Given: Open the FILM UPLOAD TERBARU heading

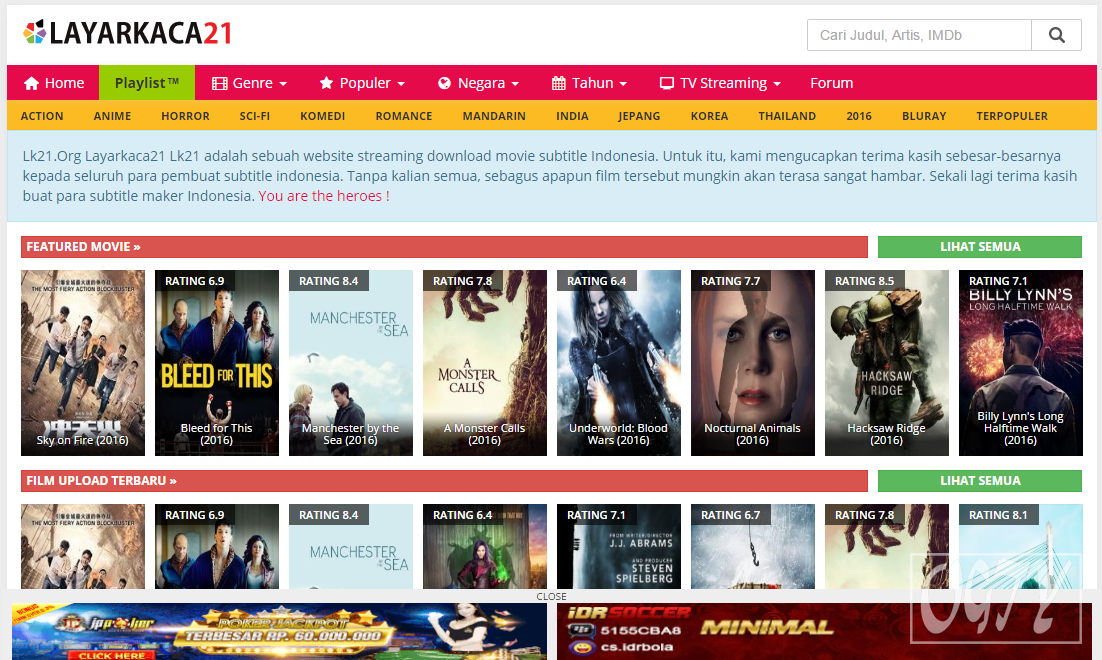Looking at the screenshot, I should coord(101,481).
